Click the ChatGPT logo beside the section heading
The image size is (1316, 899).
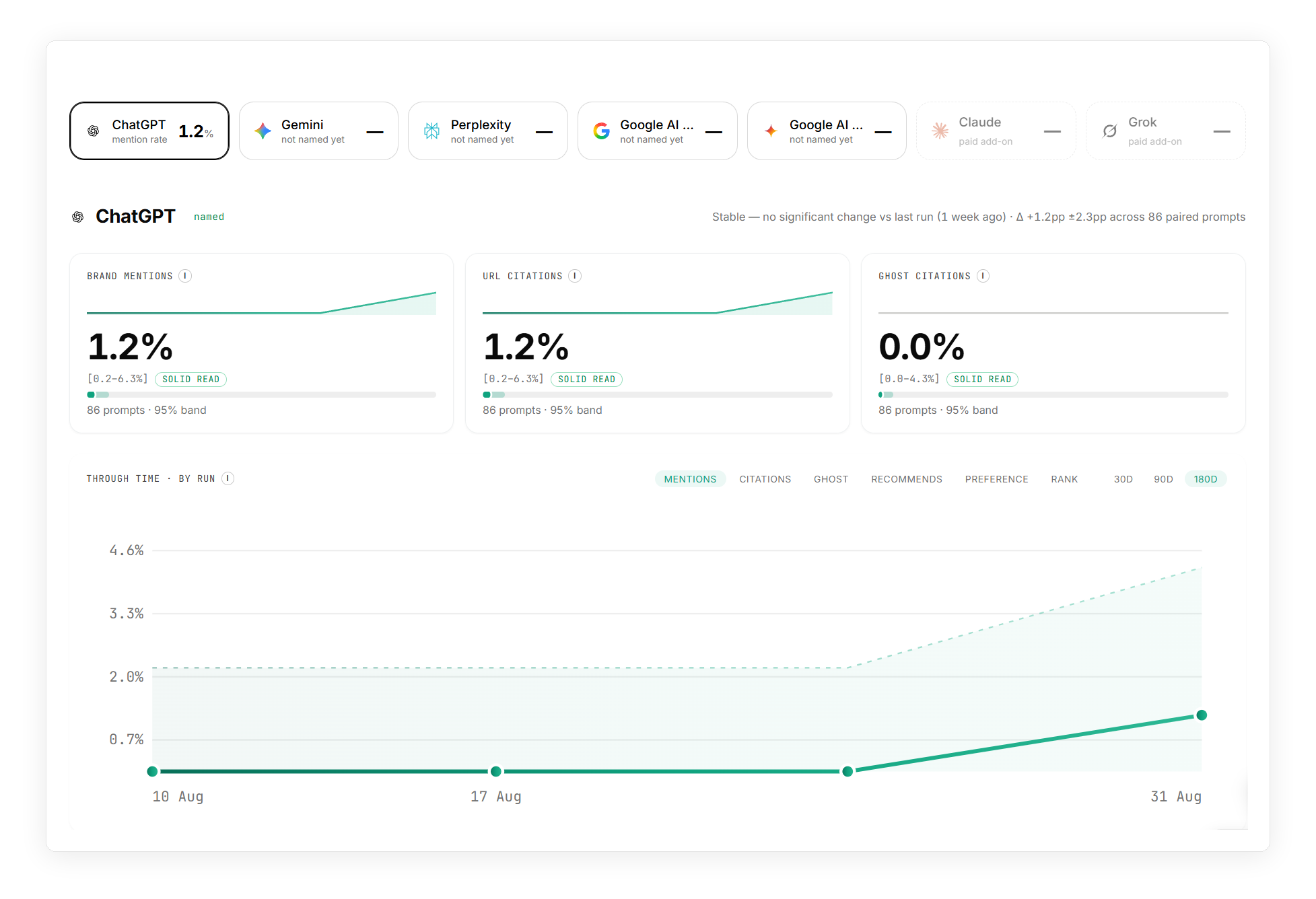tap(78, 217)
